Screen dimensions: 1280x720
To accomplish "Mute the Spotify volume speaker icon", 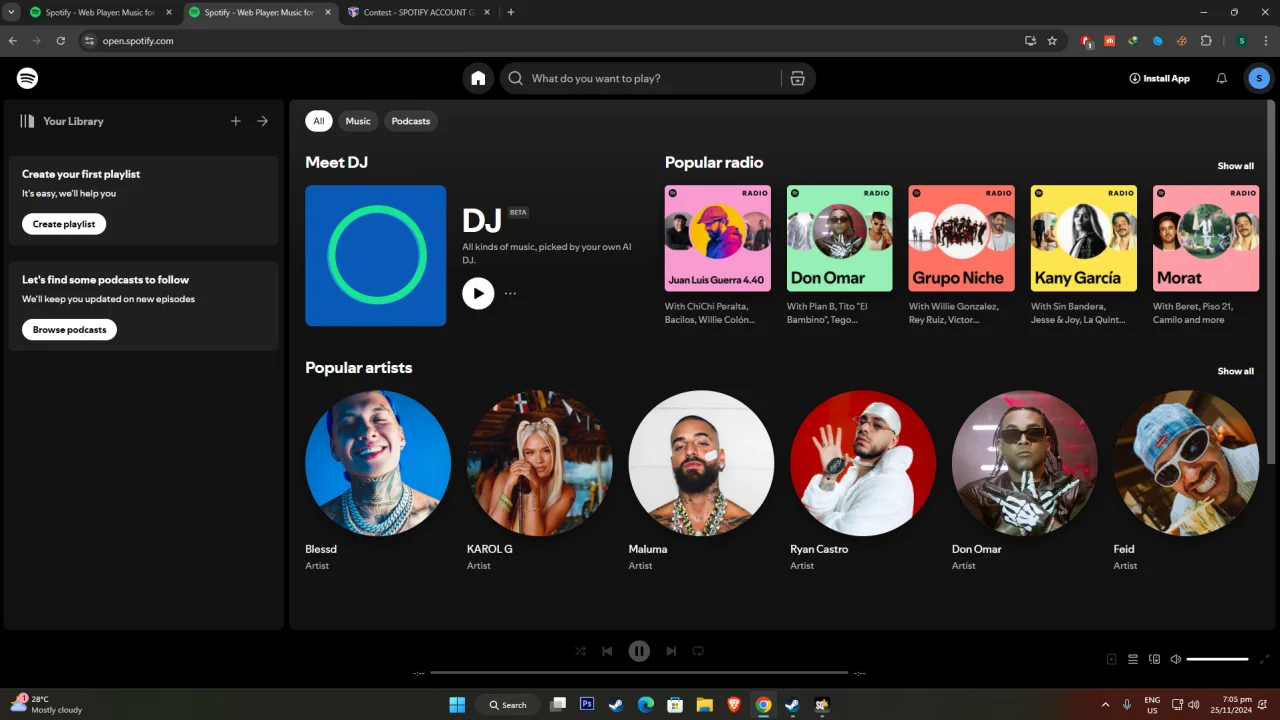I will (1176, 659).
